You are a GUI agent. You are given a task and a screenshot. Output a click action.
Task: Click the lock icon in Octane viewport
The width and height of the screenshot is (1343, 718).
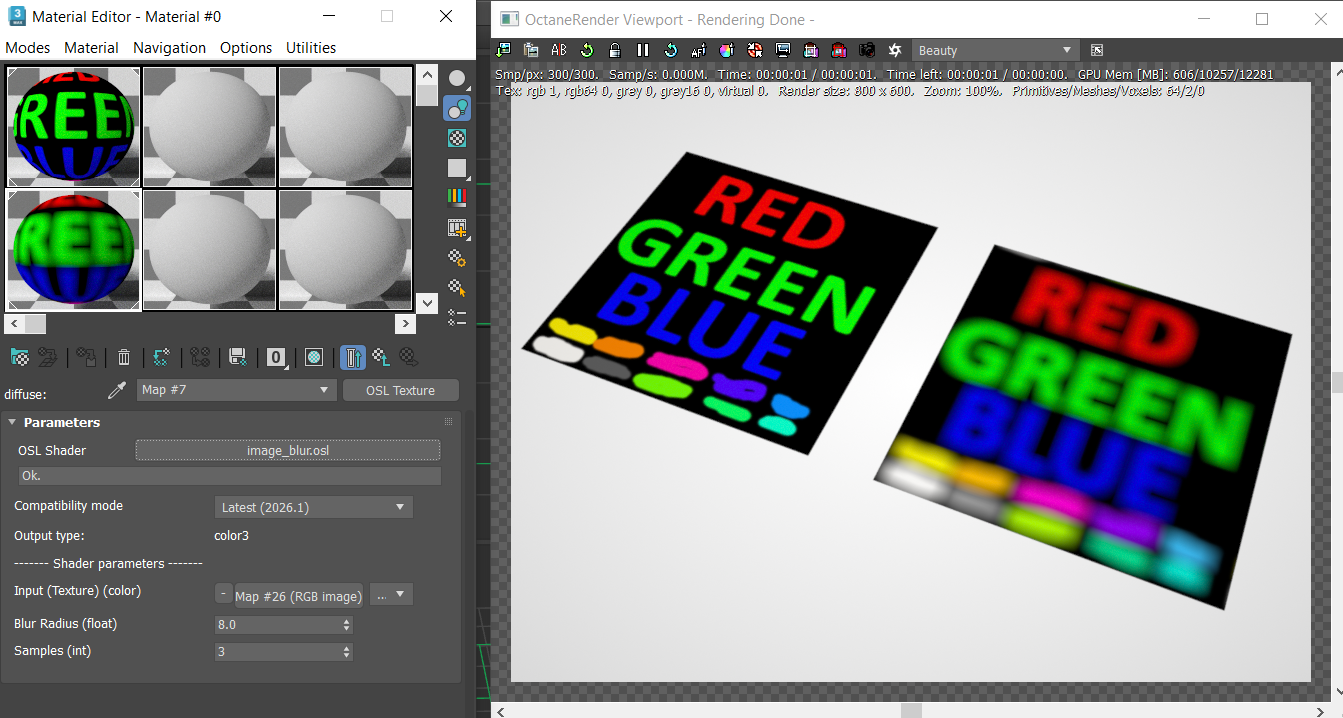pyautogui.click(x=614, y=50)
